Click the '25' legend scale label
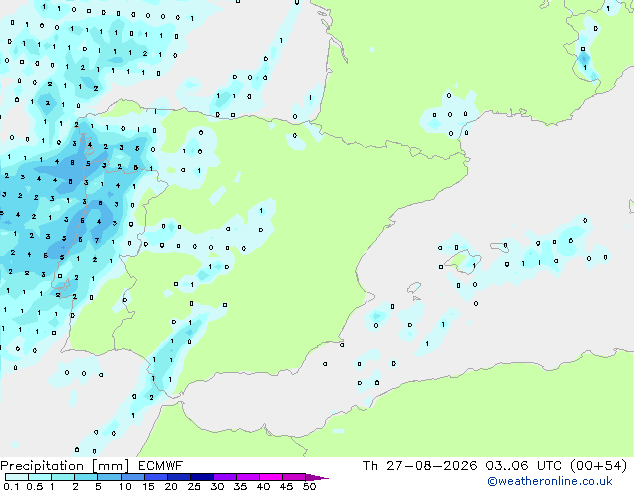Viewport: 634px width, 490px height. (x=194, y=486)
